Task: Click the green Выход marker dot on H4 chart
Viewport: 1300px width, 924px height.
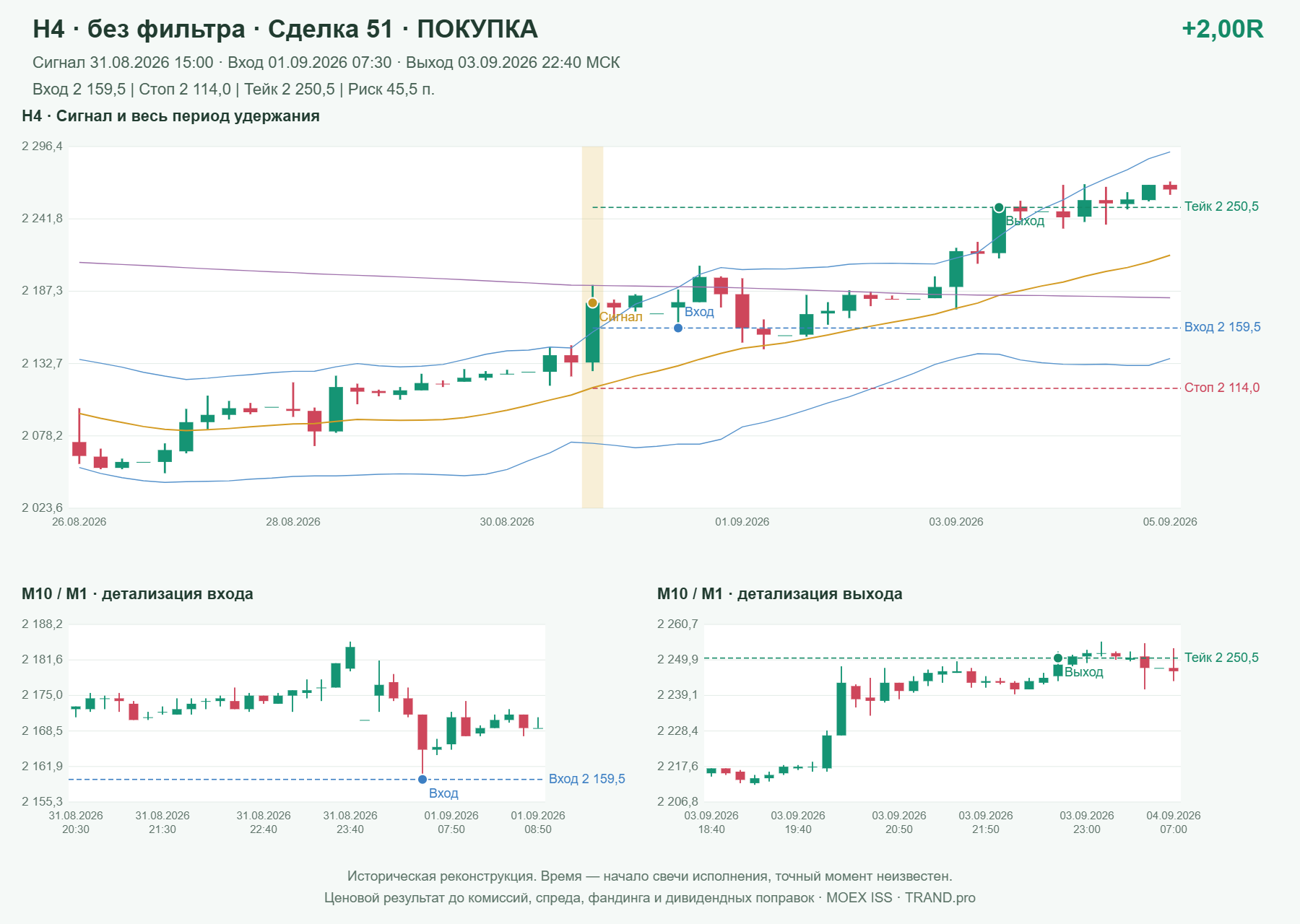Action: point(999,208)
